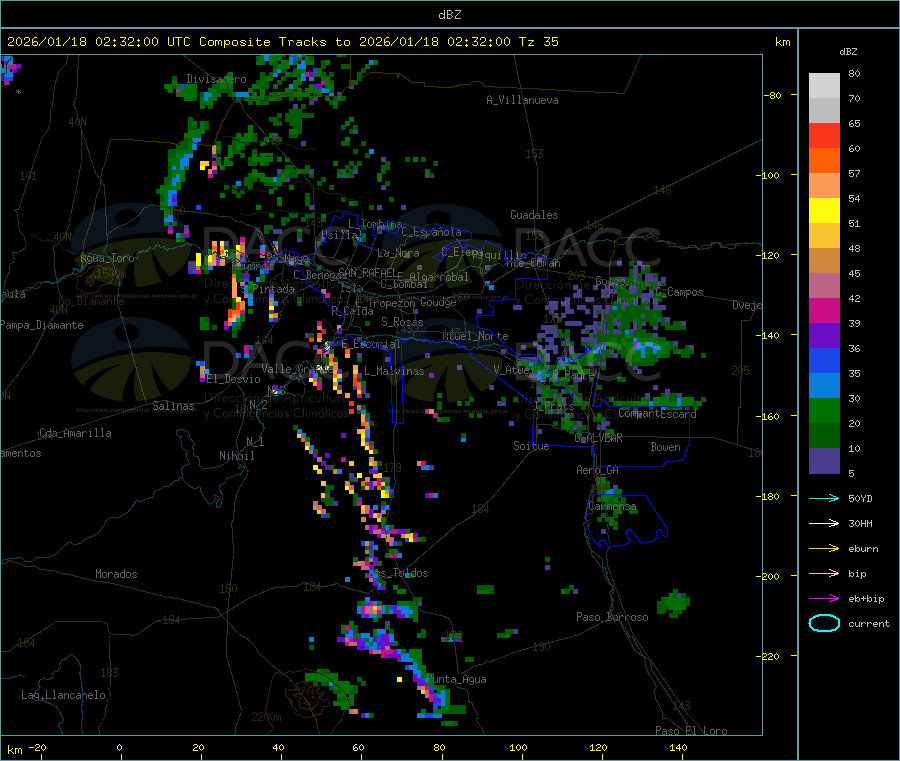Click the S_Rosas map label
Image resolution: width=900 pixels, height=761 pixels.
[x=402, y=322]
